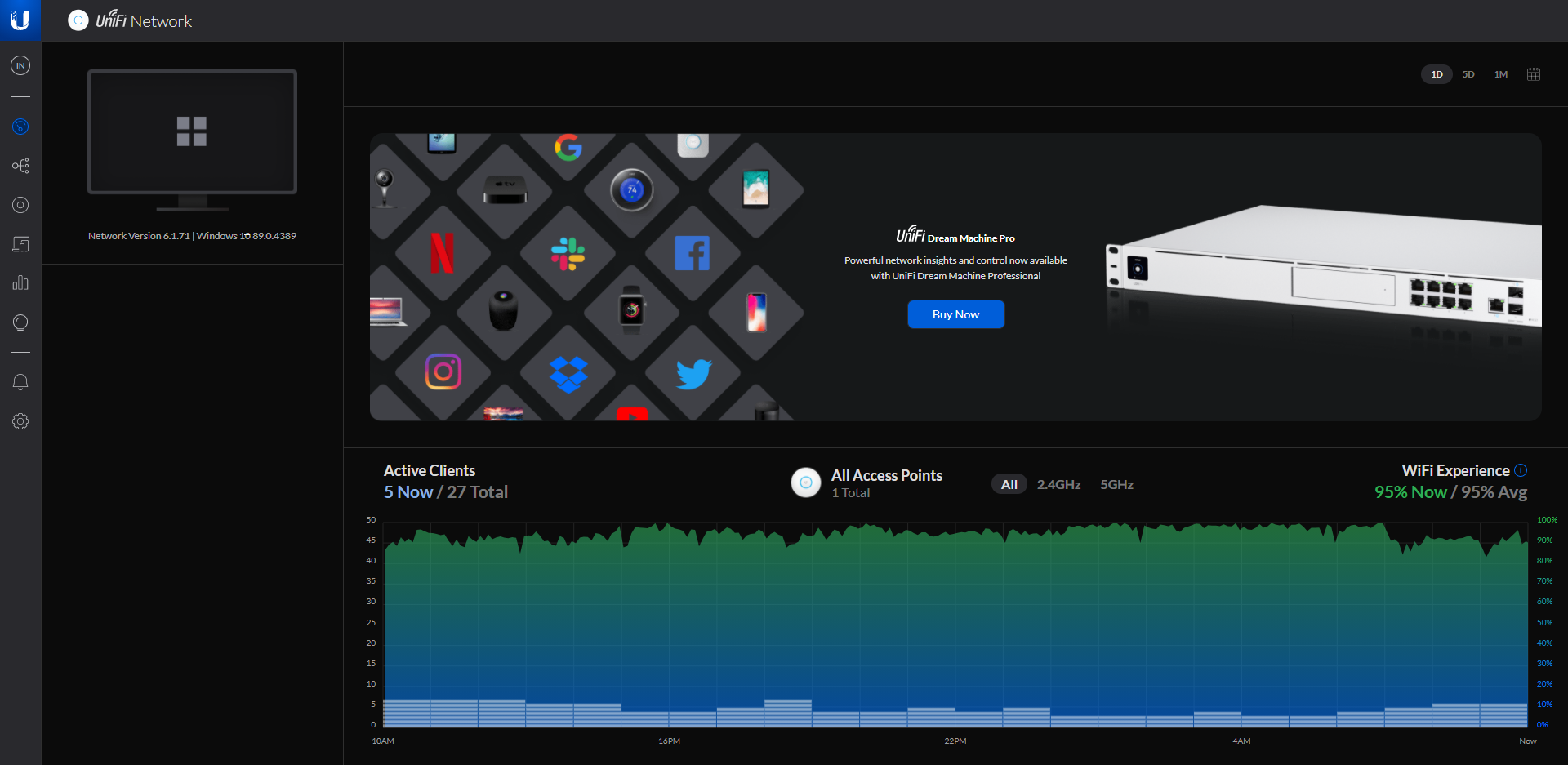Open the Insights panel
This screenshot has height=765, width=1568.
20,322
